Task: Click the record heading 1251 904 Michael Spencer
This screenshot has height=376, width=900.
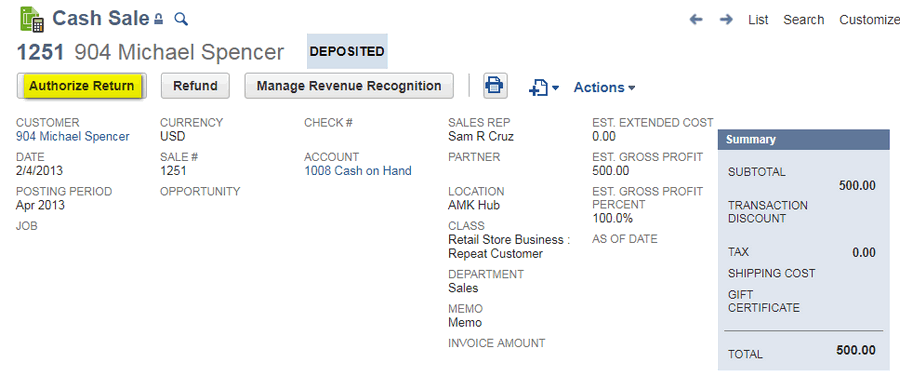Action: tap(150, 52)
